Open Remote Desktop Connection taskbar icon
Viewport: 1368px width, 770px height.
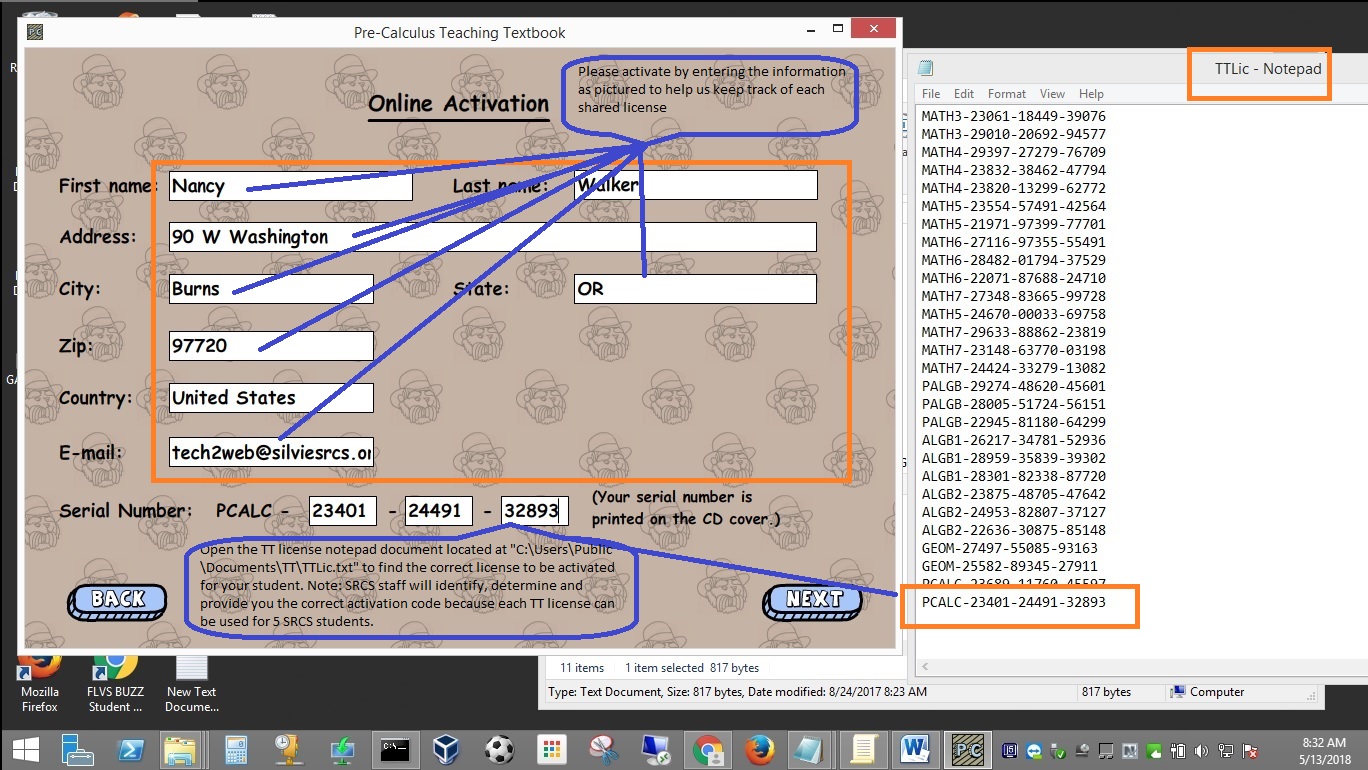coord(655,748)
